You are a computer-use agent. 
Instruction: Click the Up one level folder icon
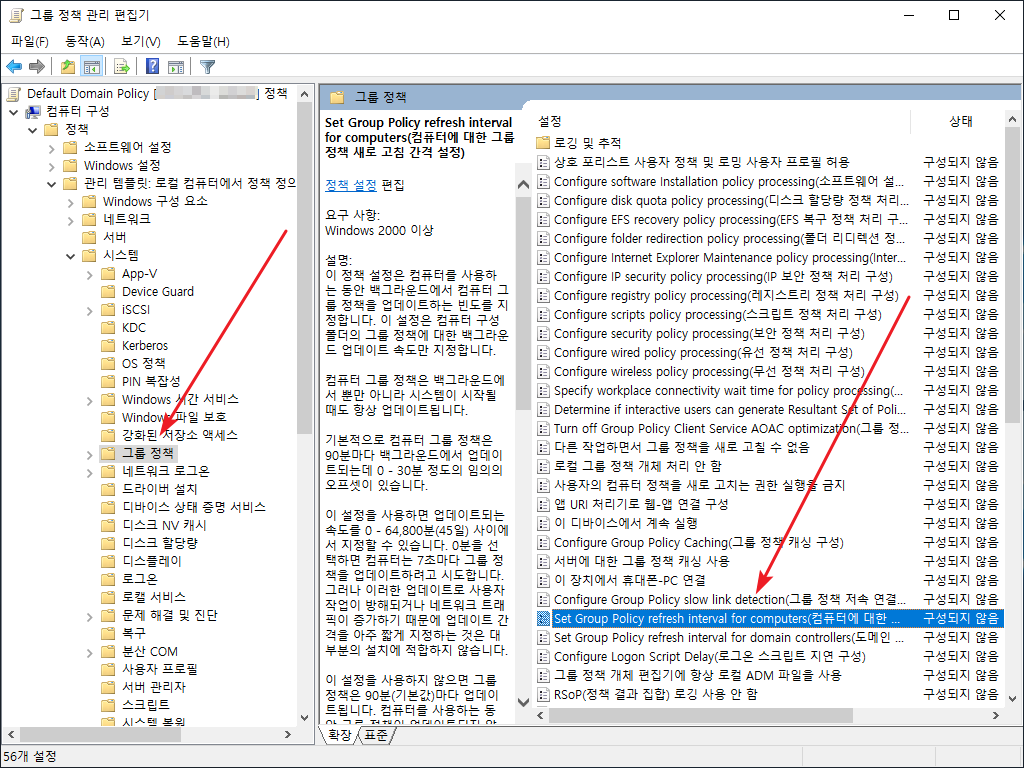click(x=67, y=66)
